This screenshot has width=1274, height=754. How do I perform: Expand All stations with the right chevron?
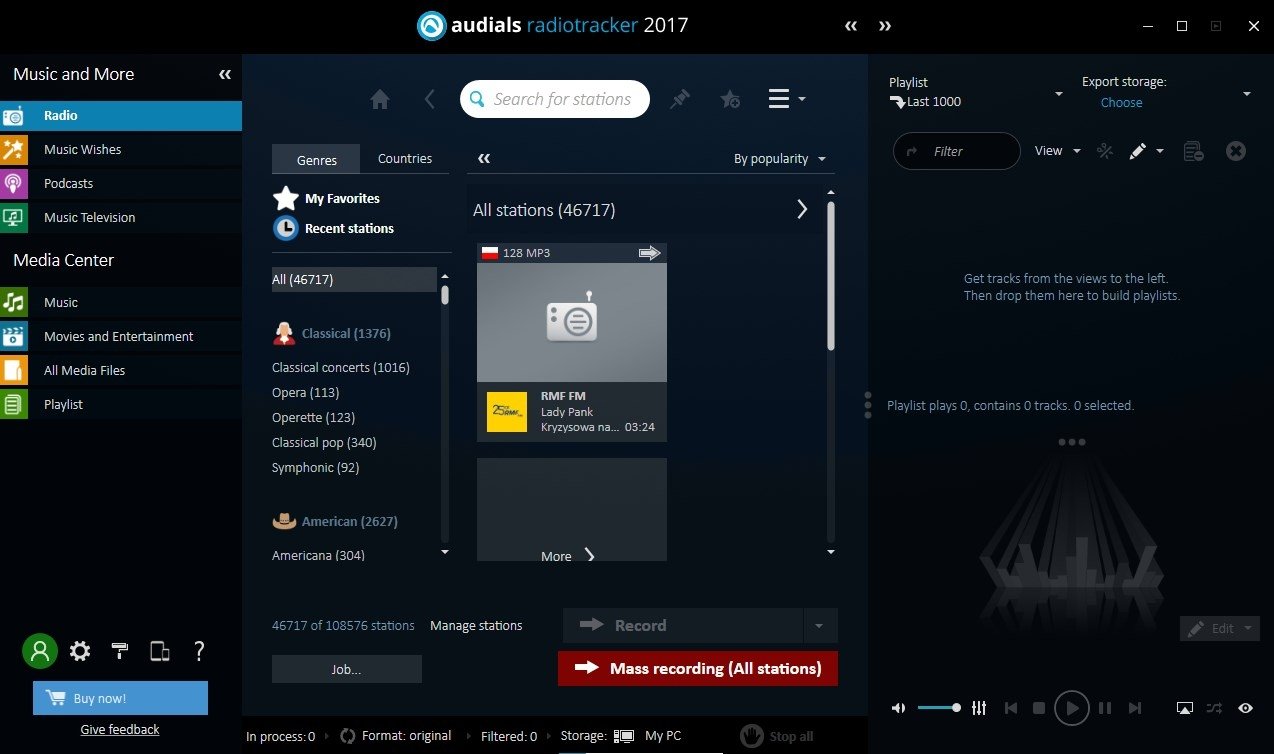802,209
